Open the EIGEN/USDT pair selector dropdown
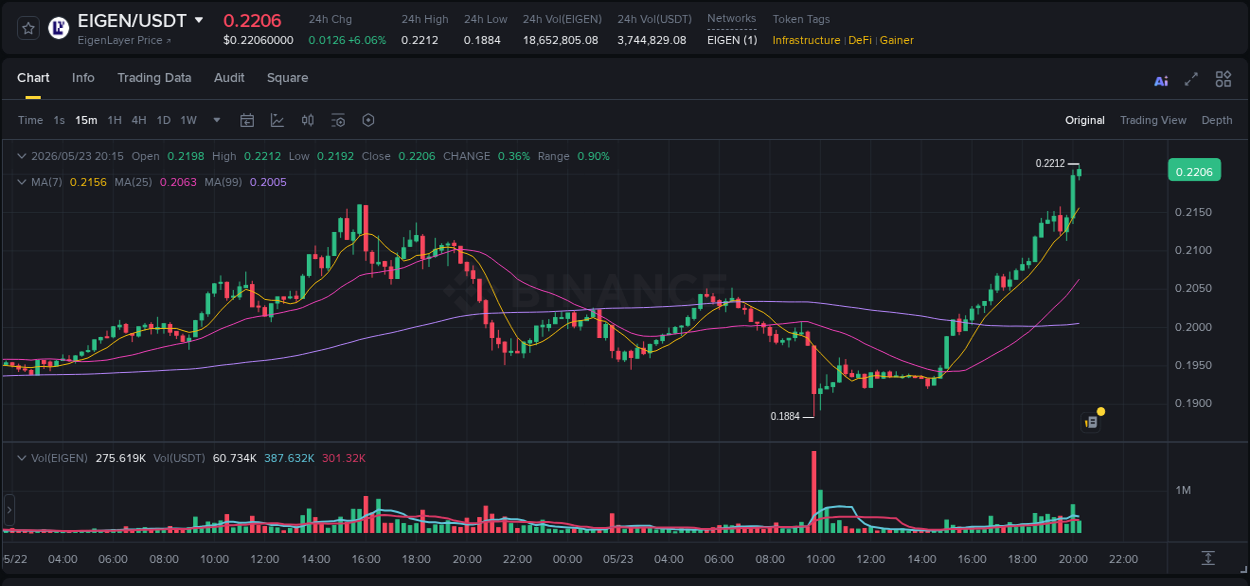Screen dimensions: 1250x586 pos(199,20)
